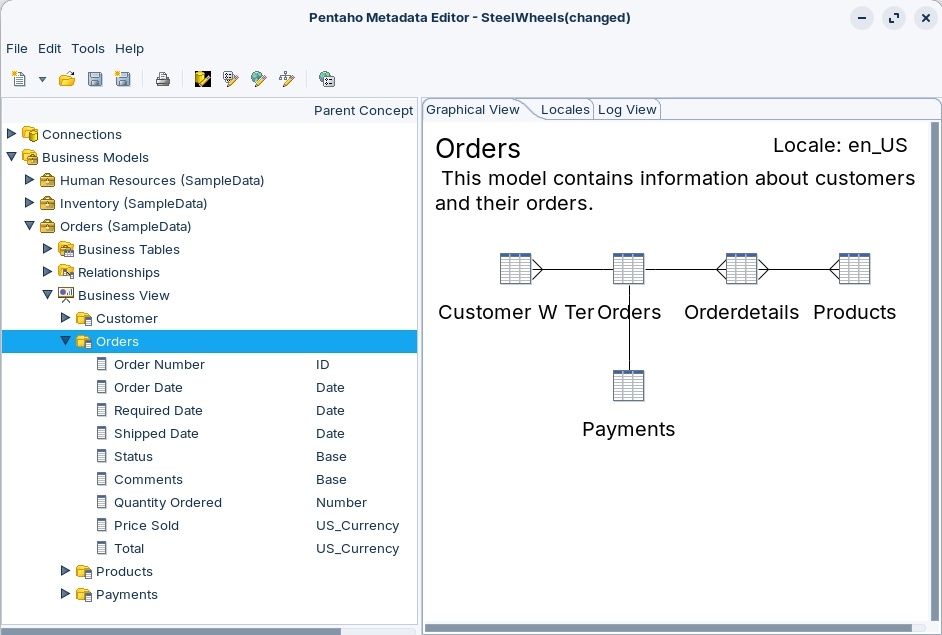Open the dropdown arrow beside New icon
Viewport: 942px width, 635px height.
[x=42, y=79]
